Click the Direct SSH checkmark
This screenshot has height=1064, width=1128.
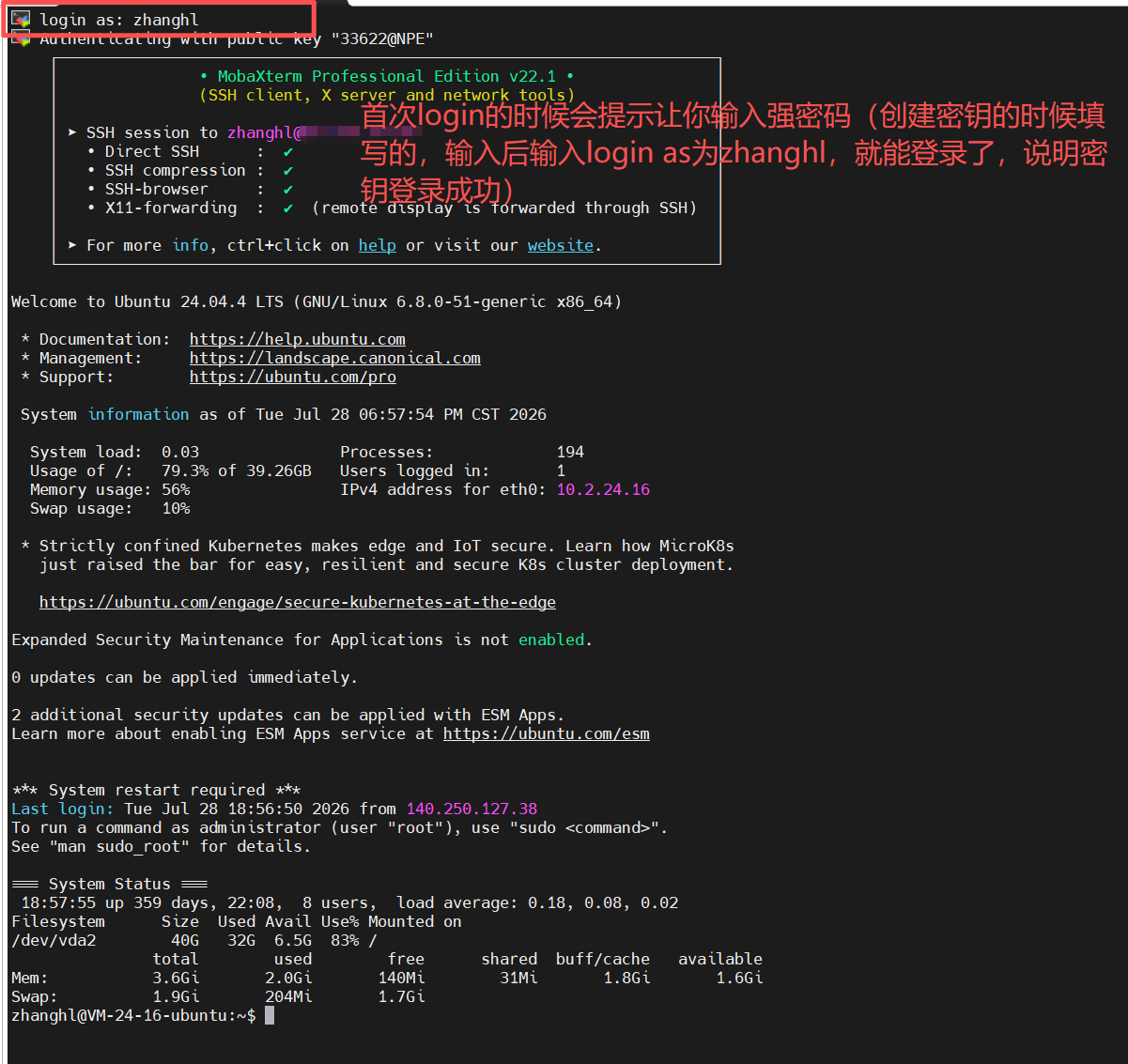pos(288,151)
